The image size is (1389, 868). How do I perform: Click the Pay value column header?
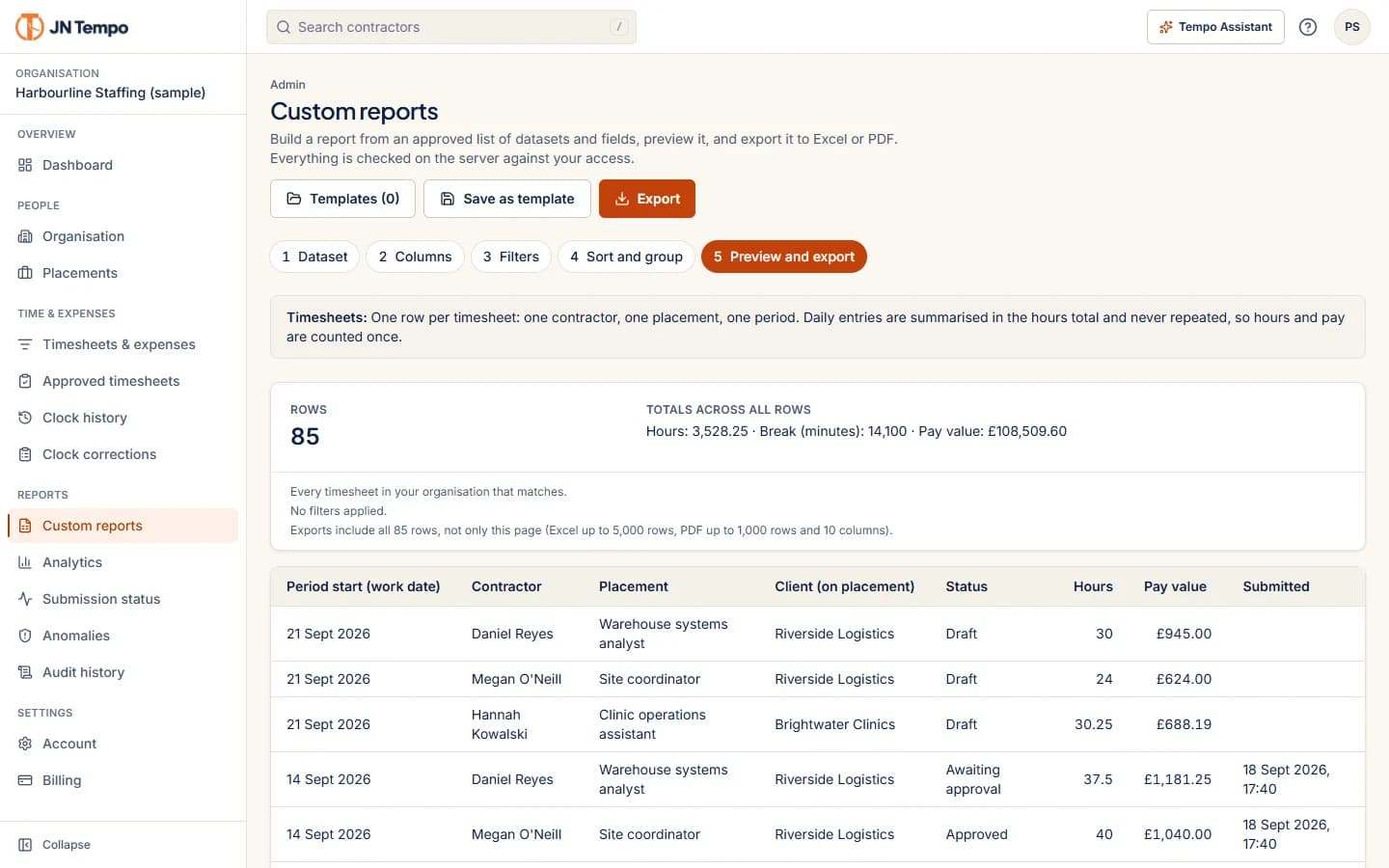(1175, 586)
